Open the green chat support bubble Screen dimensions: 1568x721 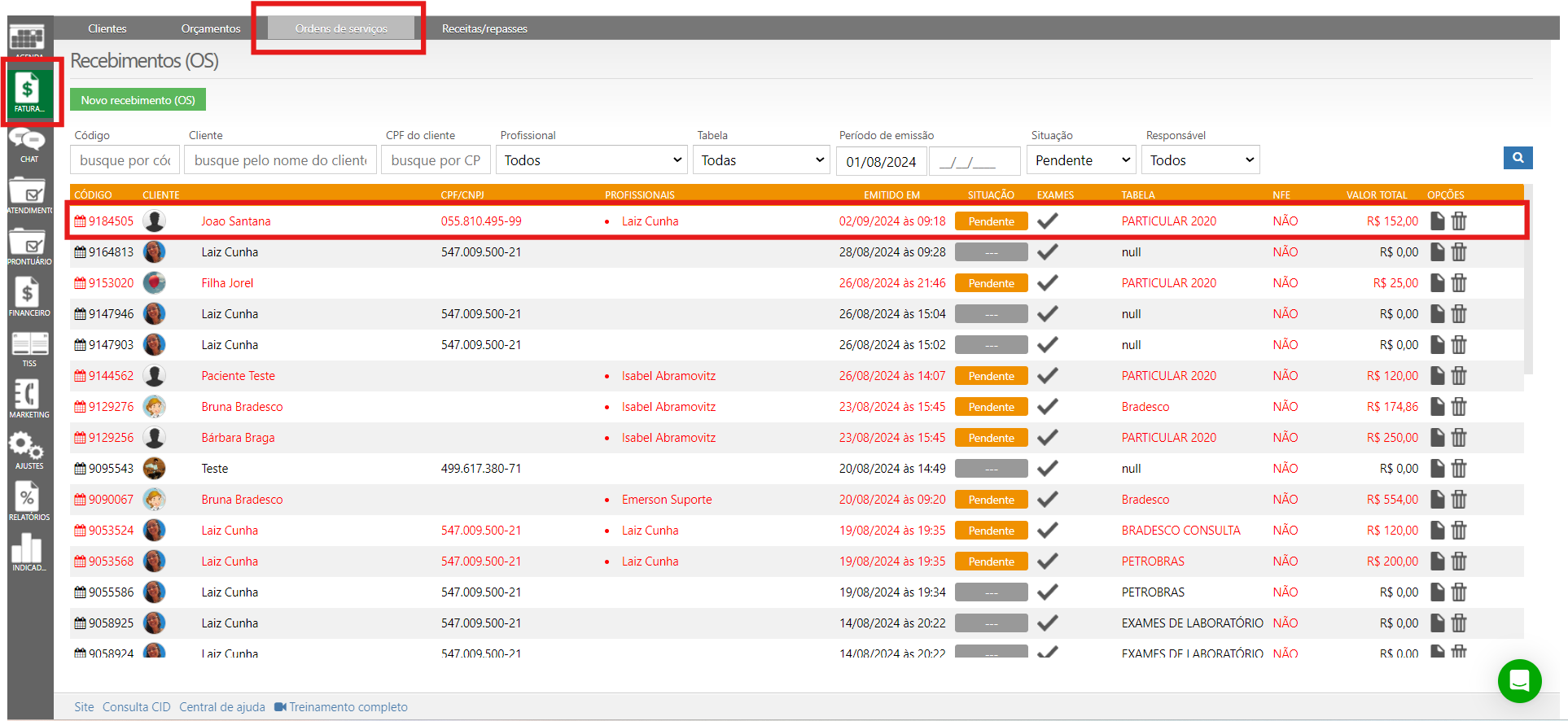1519,680
